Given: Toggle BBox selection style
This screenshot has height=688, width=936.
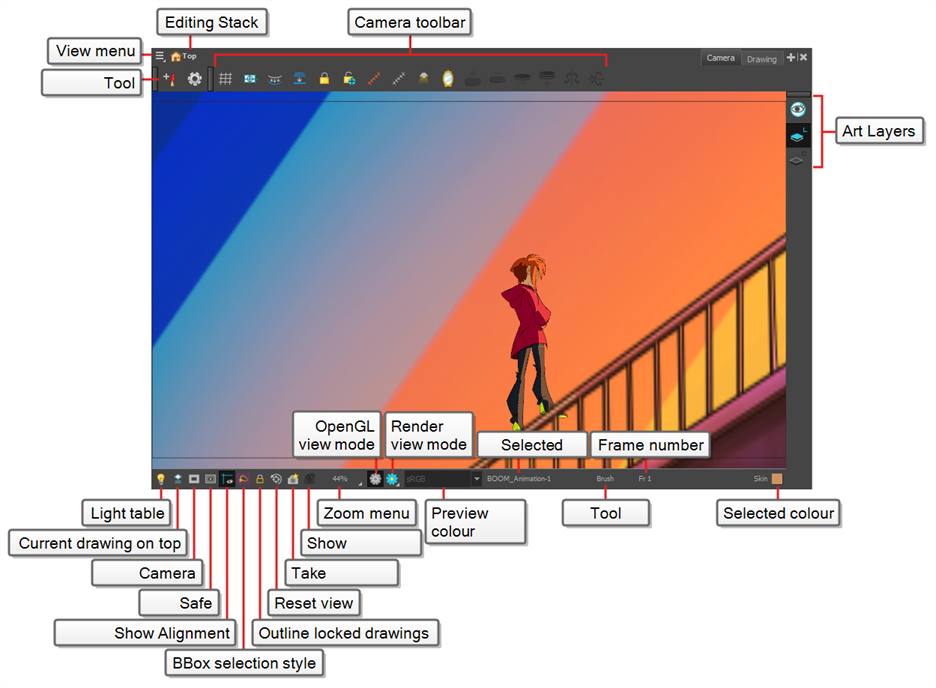Looking at the screenshot, I should coord(243,479).
